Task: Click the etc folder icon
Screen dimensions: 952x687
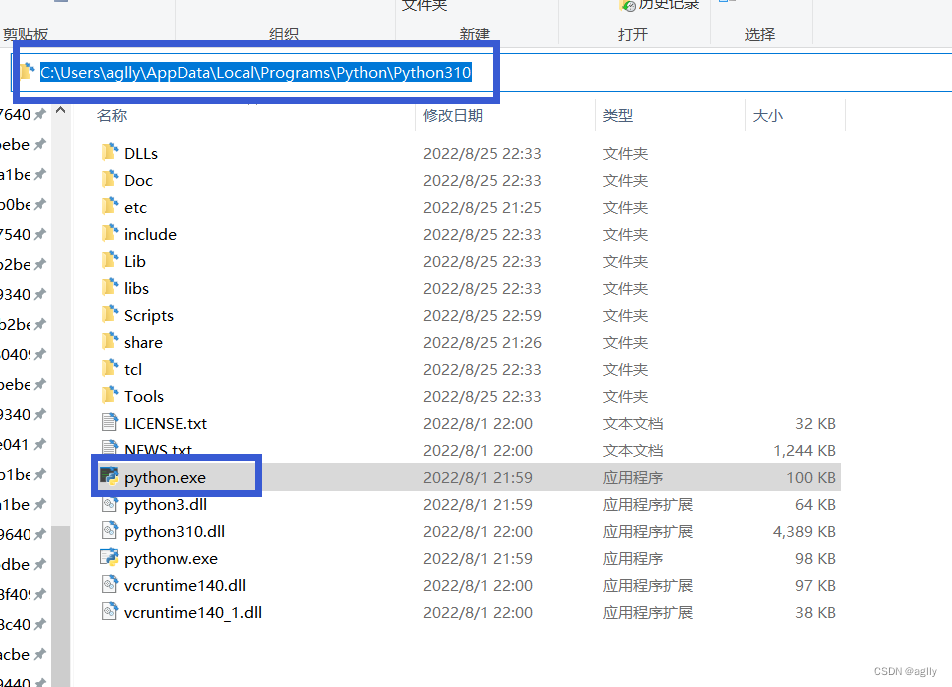Action: 110,206
